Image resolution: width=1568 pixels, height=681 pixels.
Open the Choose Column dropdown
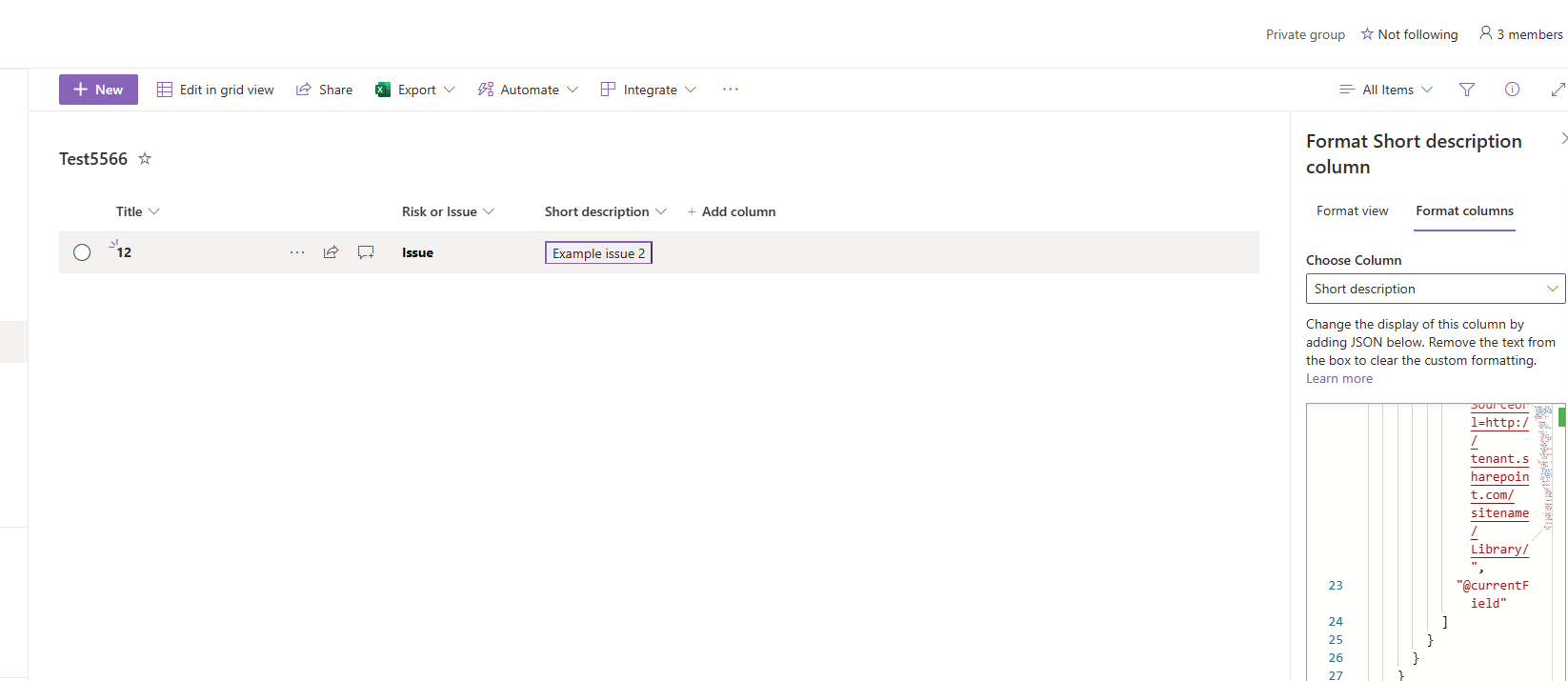[x=1436, y=289]
